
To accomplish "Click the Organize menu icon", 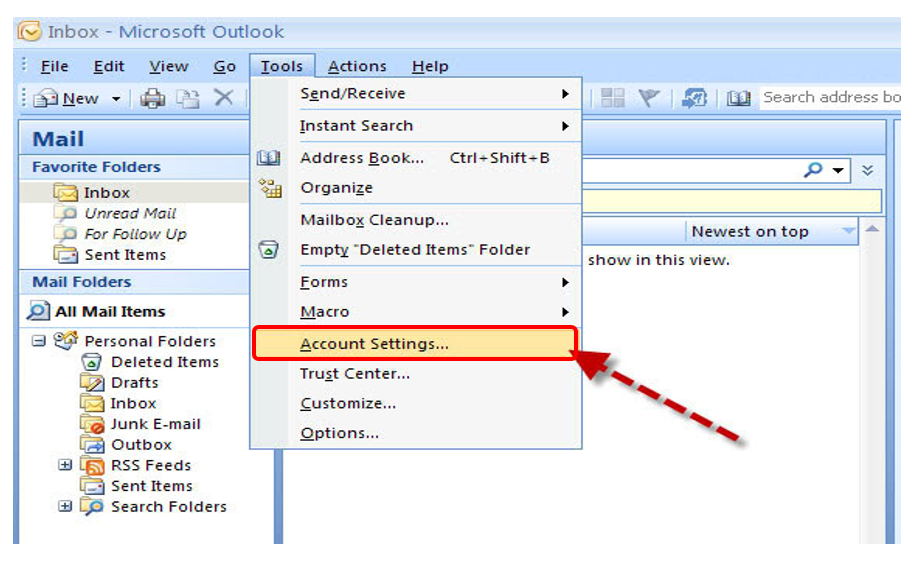I will coord(270,188).
